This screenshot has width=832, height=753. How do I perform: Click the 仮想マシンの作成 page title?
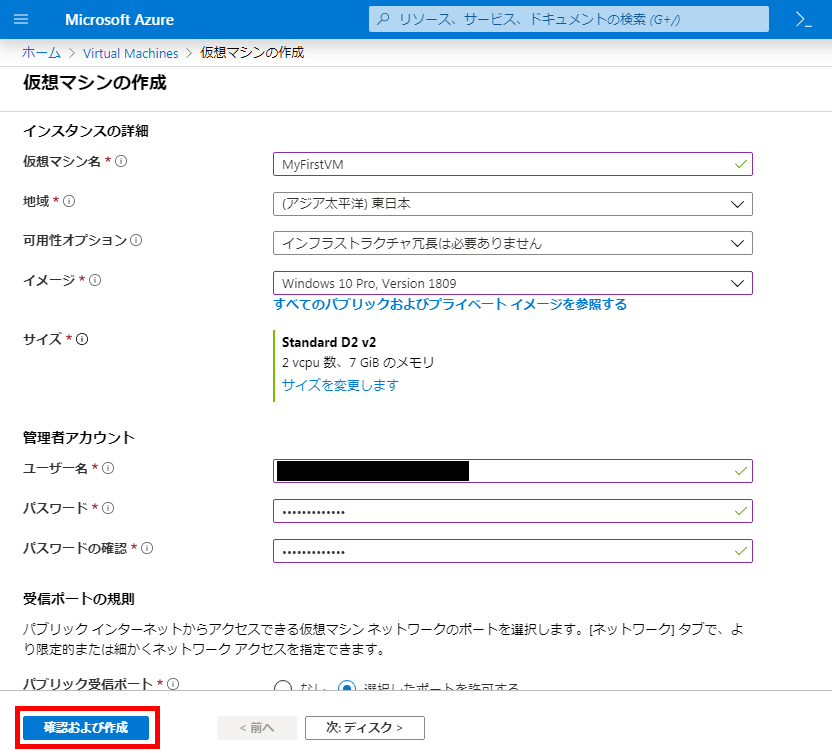tap(94, 82)
